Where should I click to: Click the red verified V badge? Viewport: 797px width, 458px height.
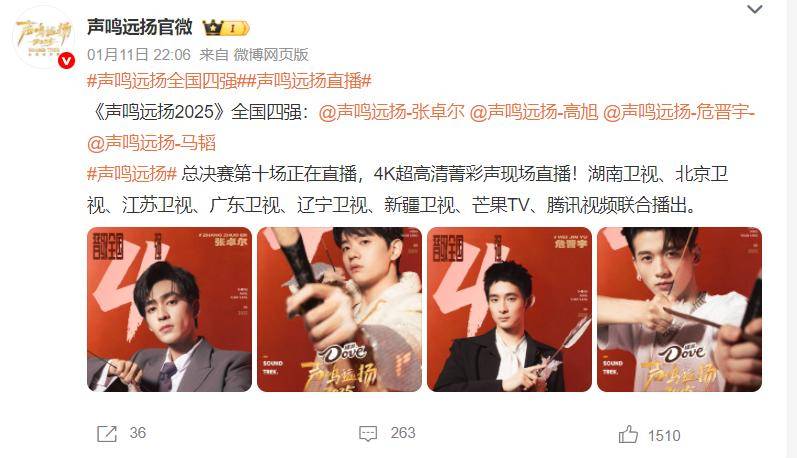click(x=67, y=61)
